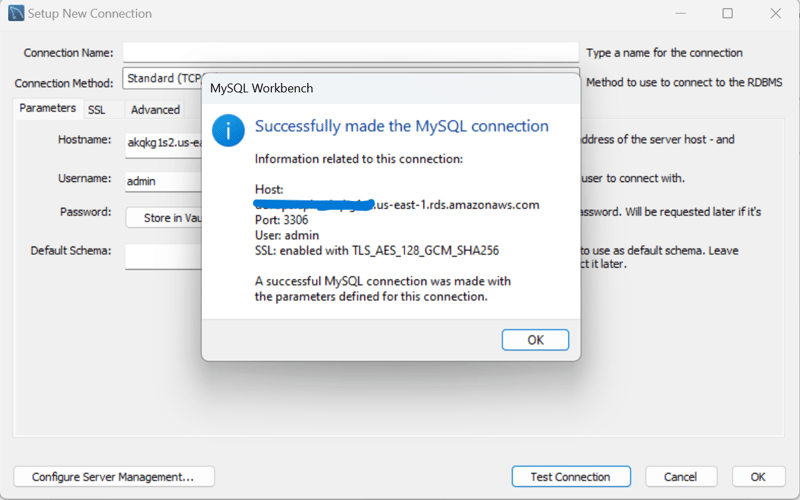Maximize the Setup New Connection window
Screen dimensions: 800x500
pos(727,14)
